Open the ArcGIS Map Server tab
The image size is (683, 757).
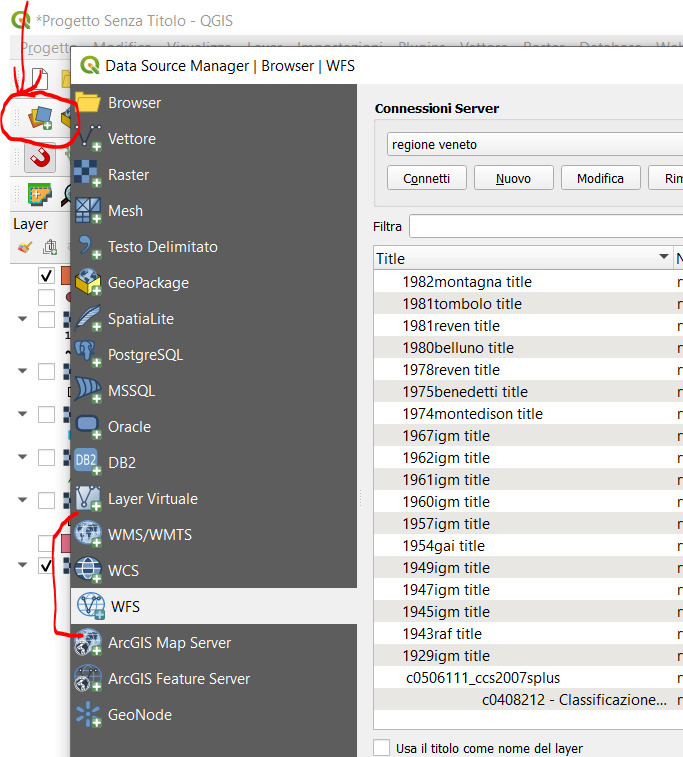tap(214, 643)
